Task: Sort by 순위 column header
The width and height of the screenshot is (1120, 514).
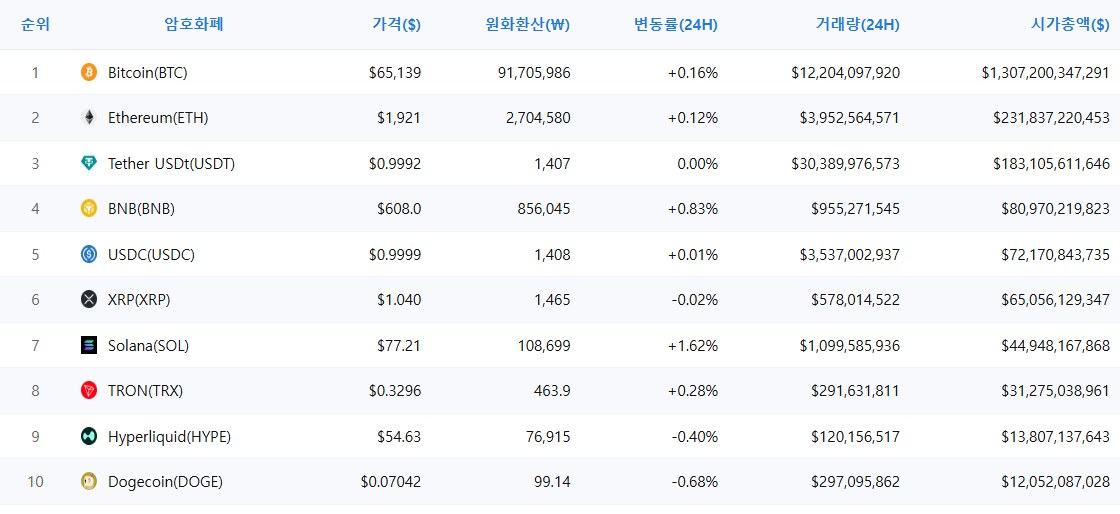Action: click(36, 24)
